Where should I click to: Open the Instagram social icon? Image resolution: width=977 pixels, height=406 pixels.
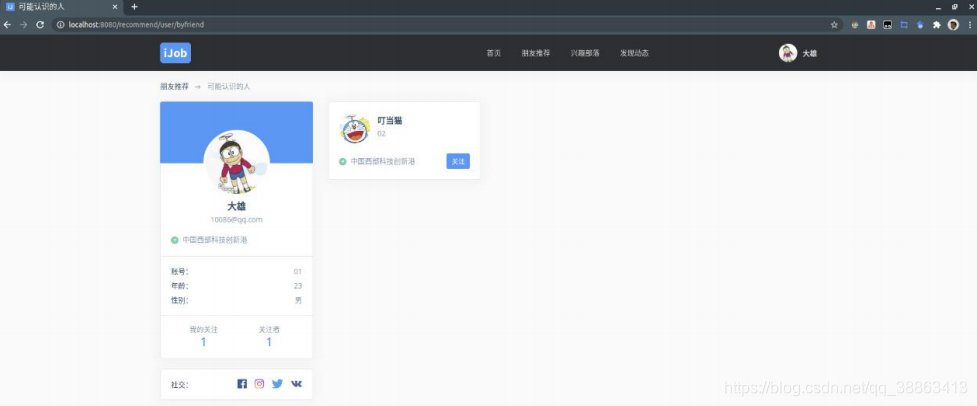tap(259, 384)
